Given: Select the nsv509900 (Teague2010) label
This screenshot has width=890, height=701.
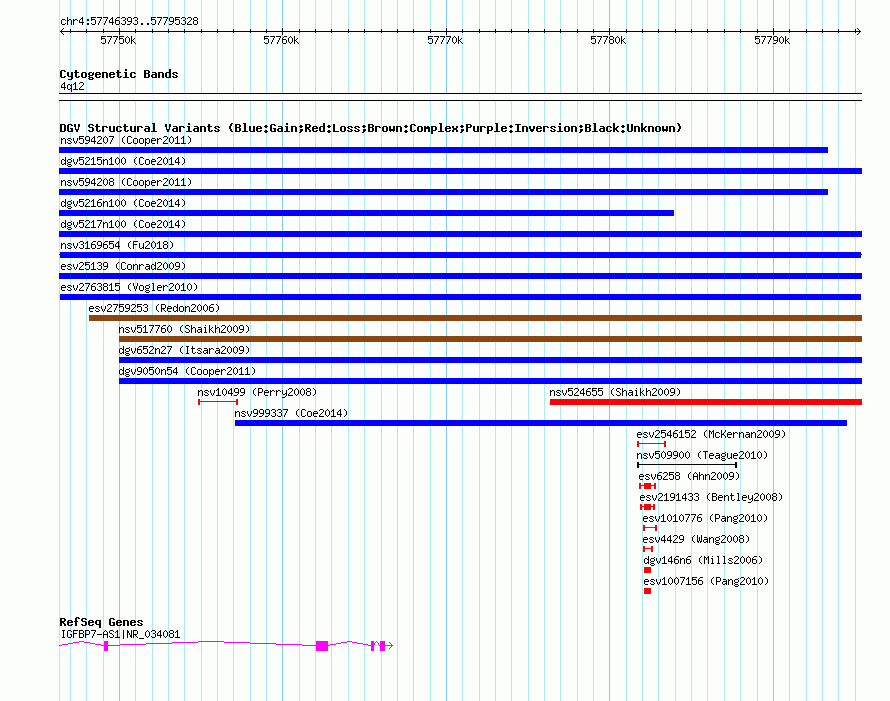Looking at the screenshot, I should pyautogui.click(x=702, y=455).
